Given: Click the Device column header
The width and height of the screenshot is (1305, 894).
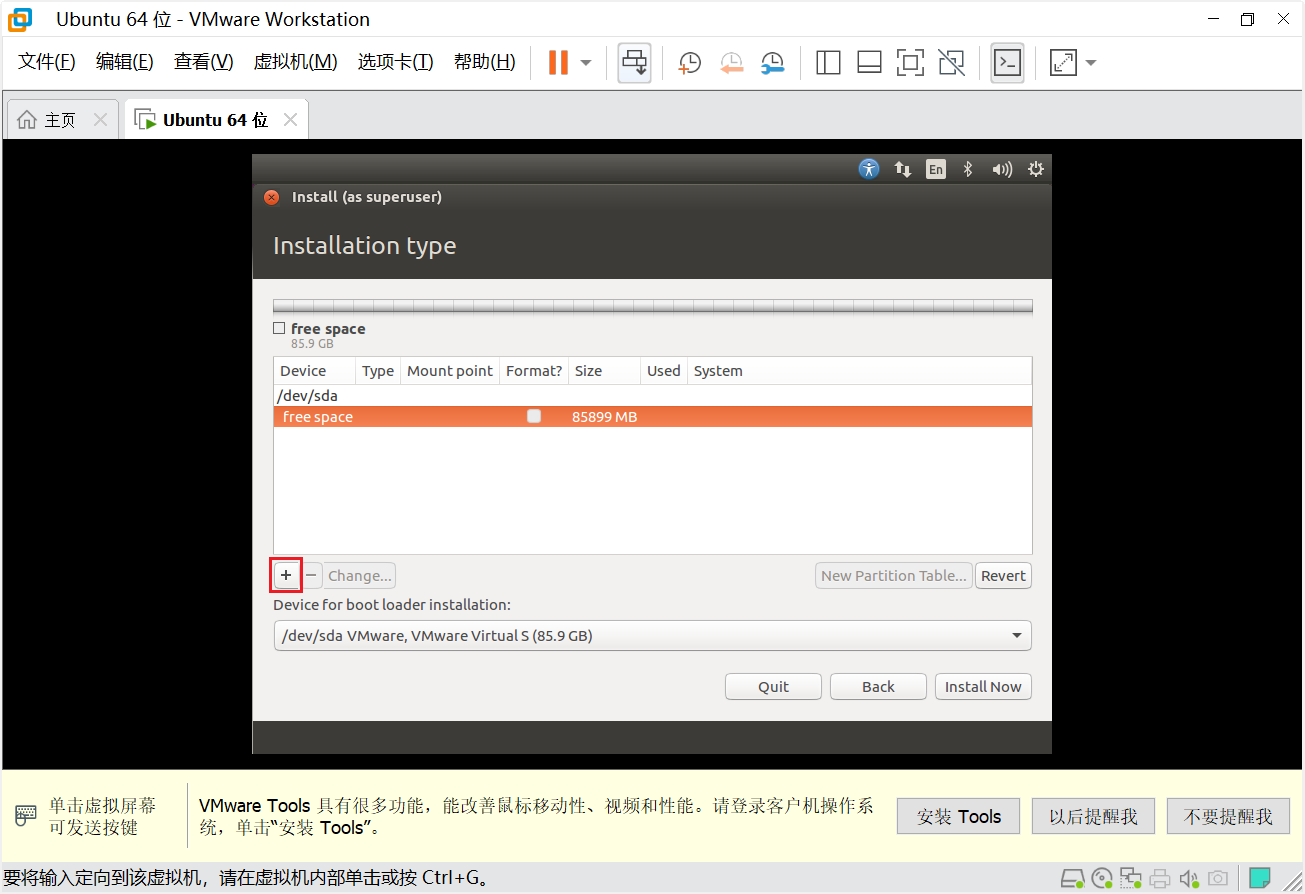Looking at the screenshot, I should pos(314,371).
